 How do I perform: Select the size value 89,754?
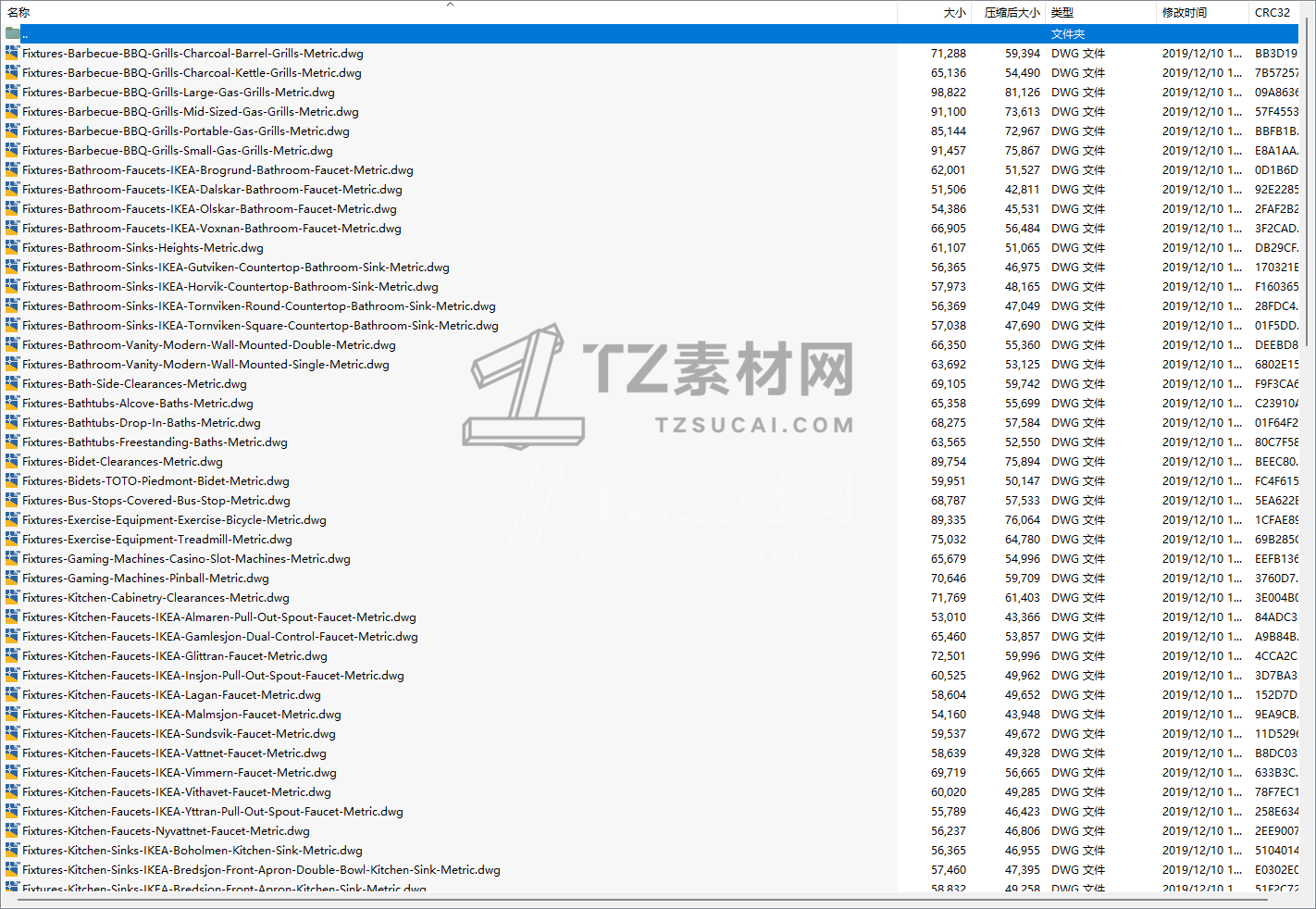point(949,461)
